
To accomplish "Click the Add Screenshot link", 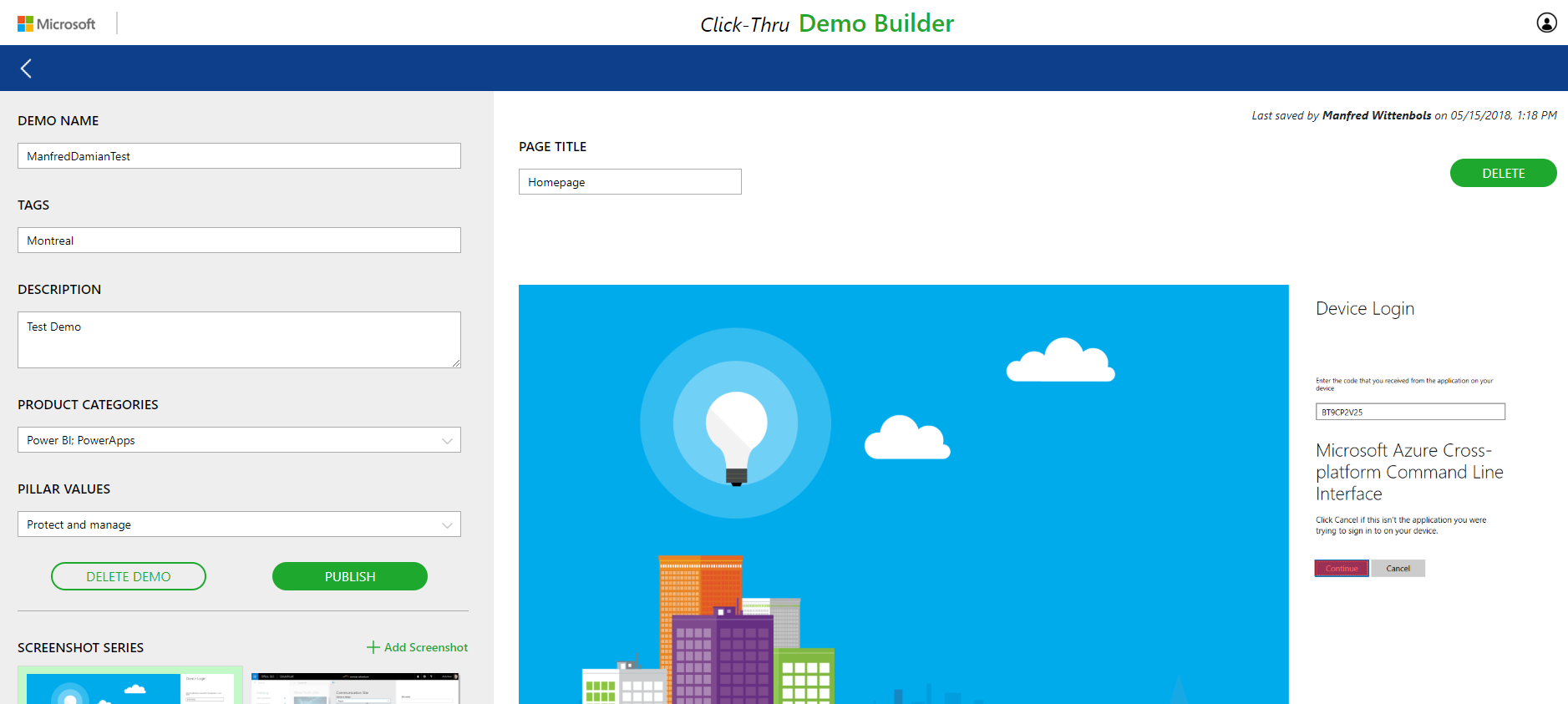I will pyautogui.click(x=418, y=647).
